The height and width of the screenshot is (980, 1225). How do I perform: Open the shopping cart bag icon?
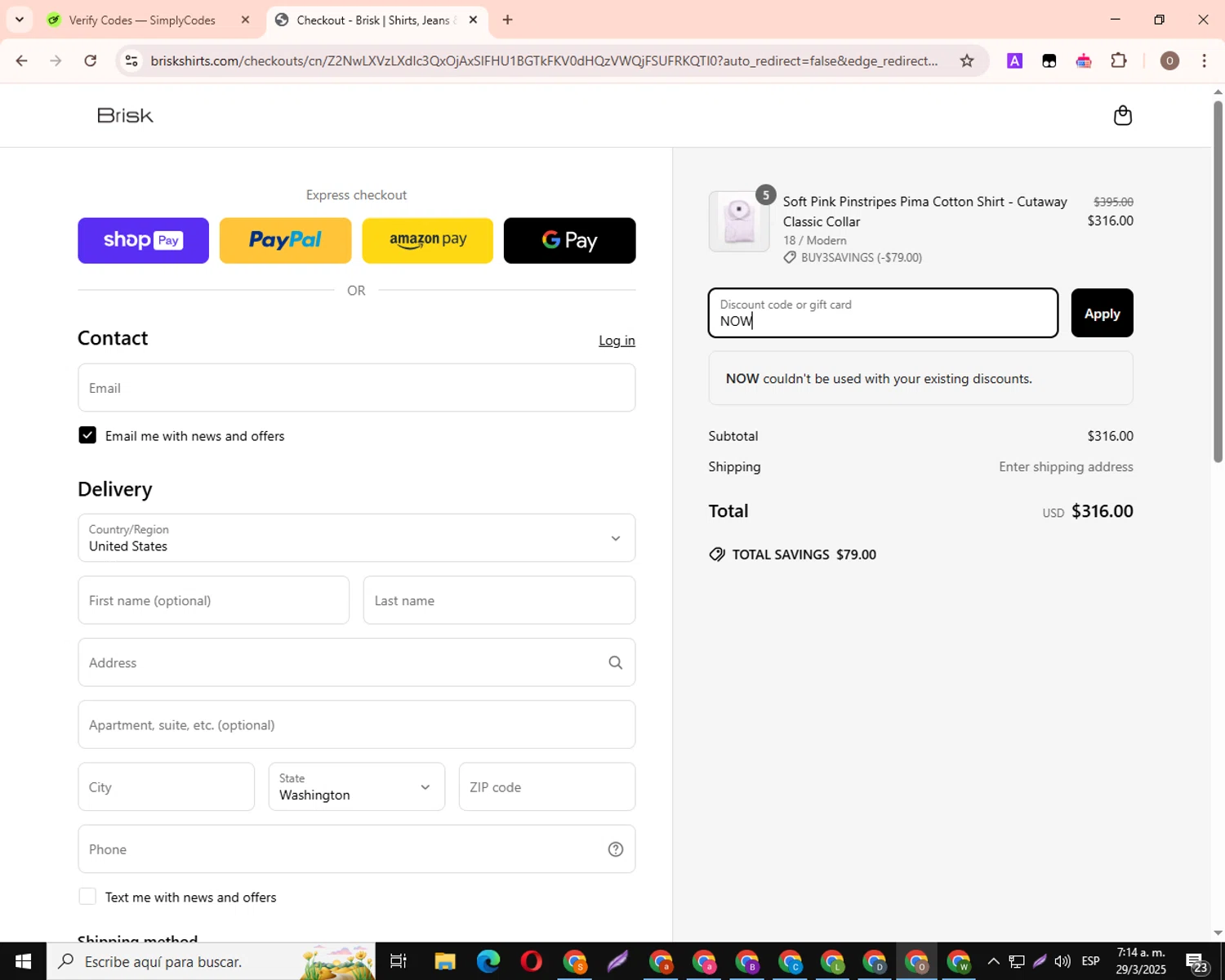point(1123,115)
